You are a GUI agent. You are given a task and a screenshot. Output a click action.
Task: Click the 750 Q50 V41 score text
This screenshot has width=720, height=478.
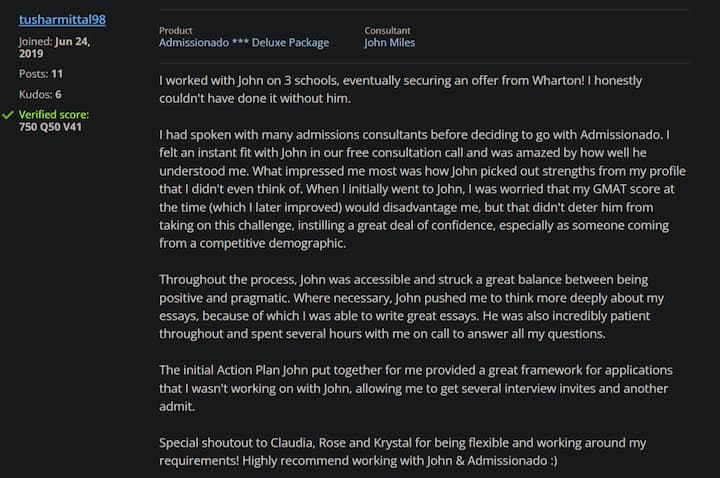click(x=50, y=127)
